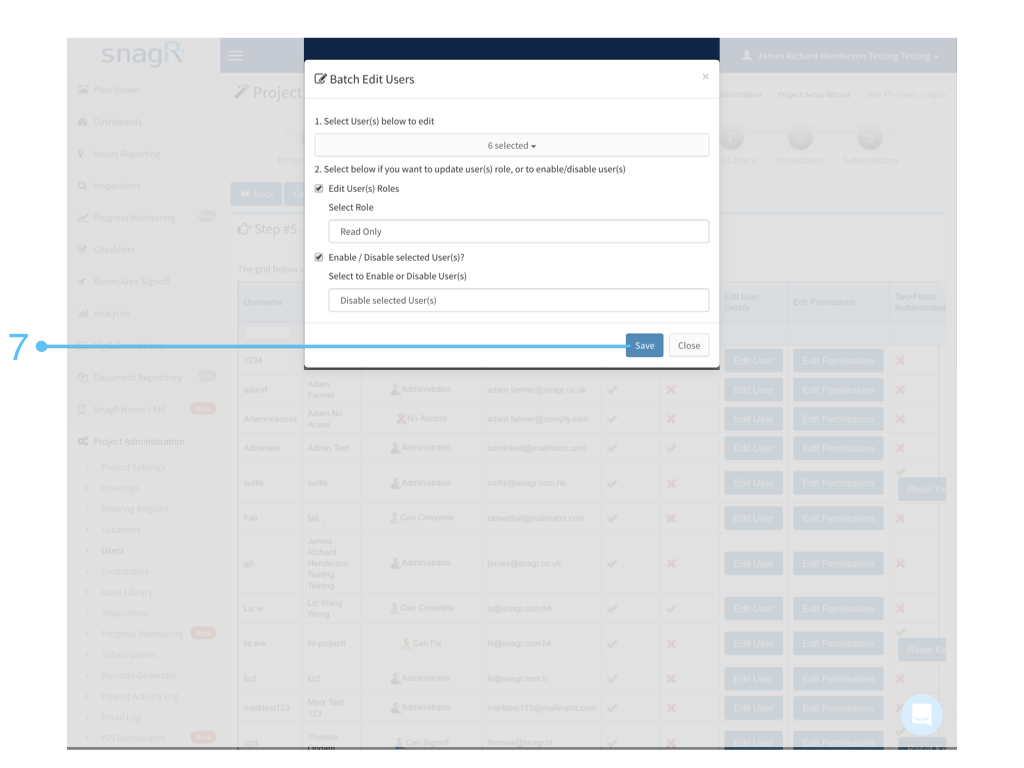
Task: Select Drawings under Project Administration
Action: pyautogui.click(x=120, y=488)
